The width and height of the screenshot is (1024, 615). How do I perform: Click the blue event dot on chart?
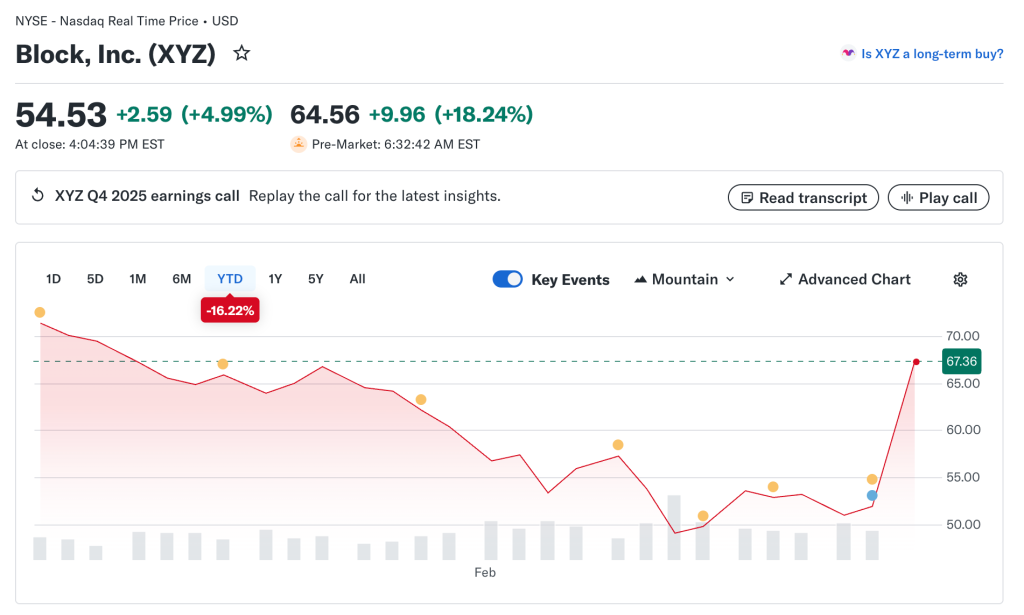coord(872,495)
